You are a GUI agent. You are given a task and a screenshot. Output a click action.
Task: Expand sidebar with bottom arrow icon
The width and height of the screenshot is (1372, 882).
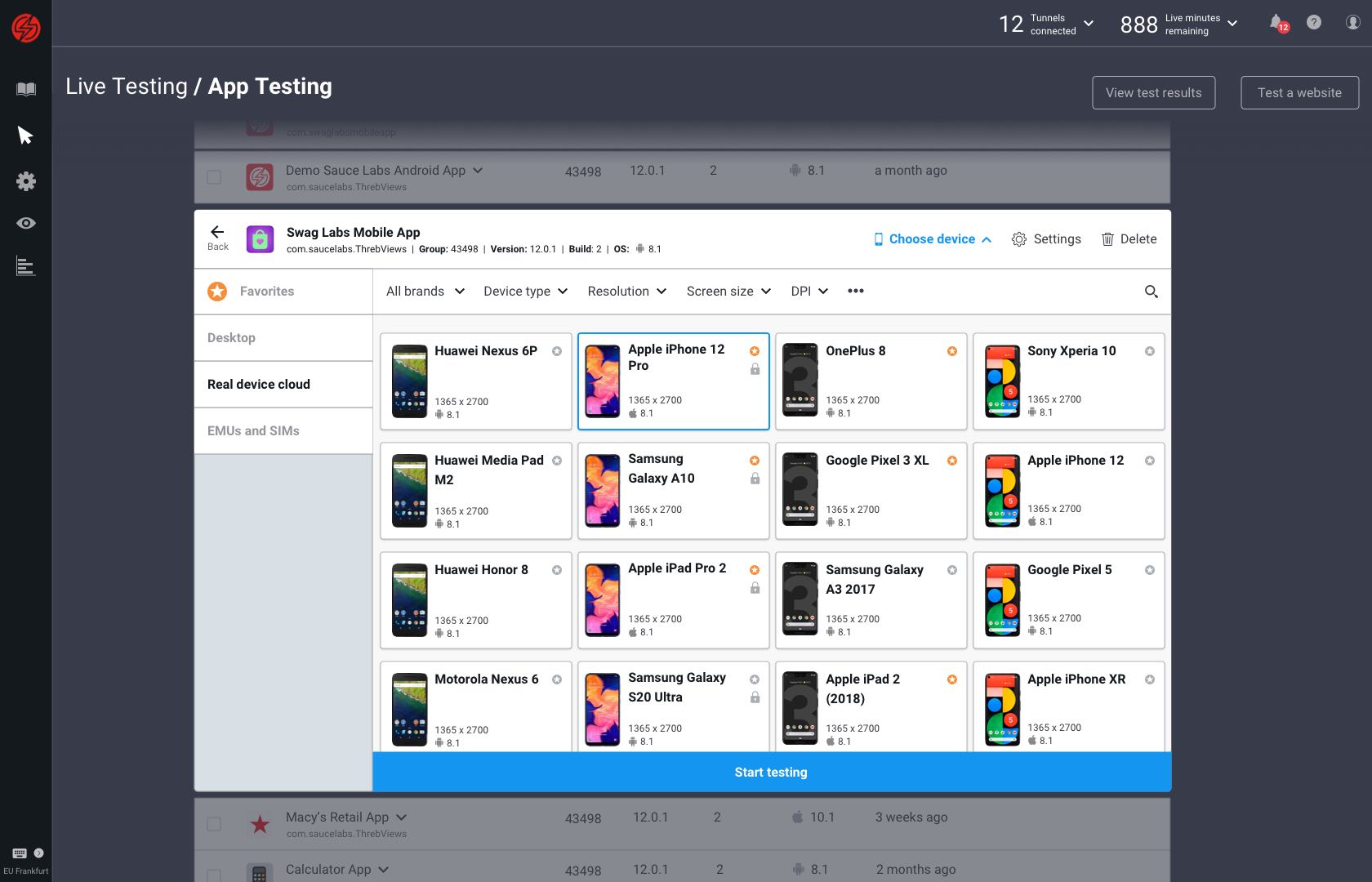(38, 853)
